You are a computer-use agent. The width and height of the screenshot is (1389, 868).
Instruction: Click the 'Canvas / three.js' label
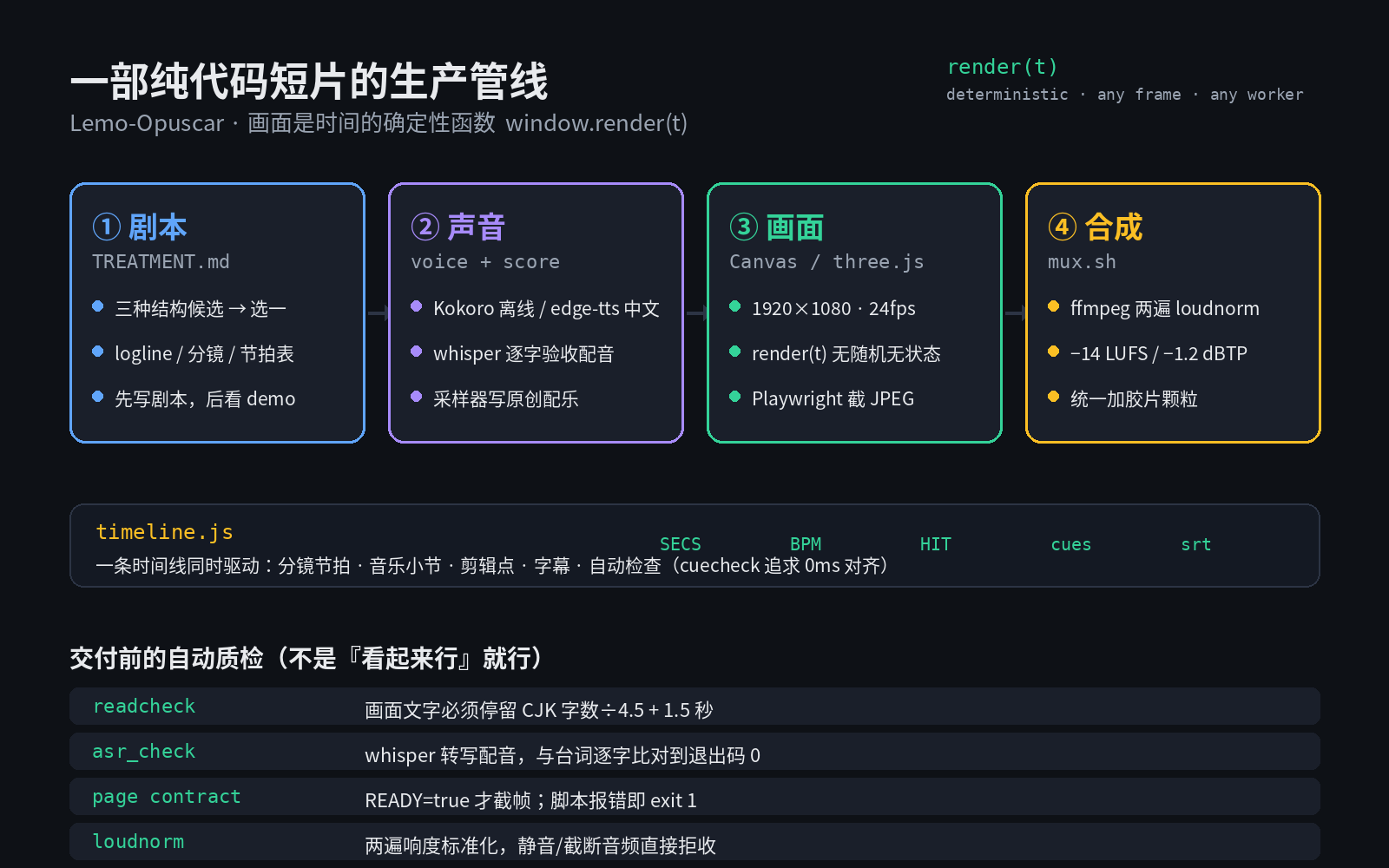pyautogui.click(x=826, y=262)
